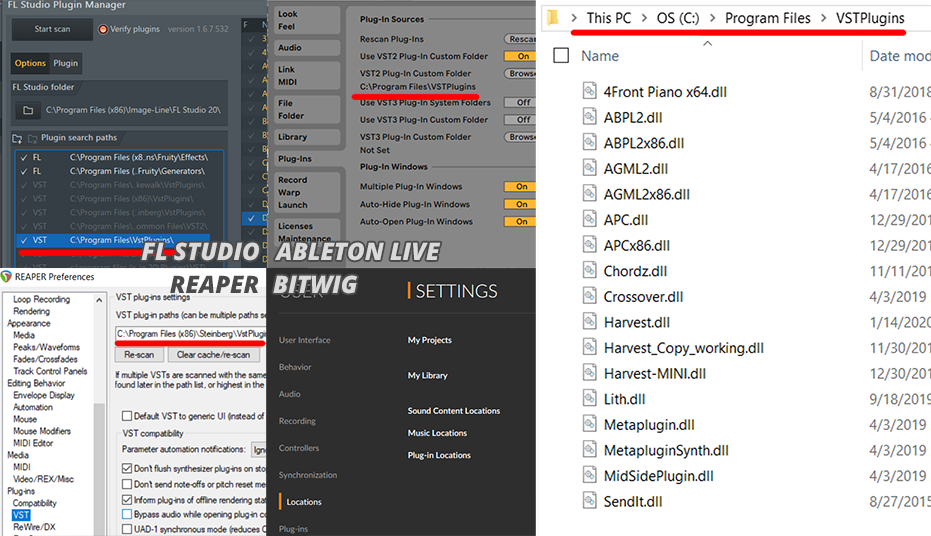Viewport: 931px width, 536px height.
Task: Uncheck the Fruity\Effects search path checkmark
Action: click(24, 158)
